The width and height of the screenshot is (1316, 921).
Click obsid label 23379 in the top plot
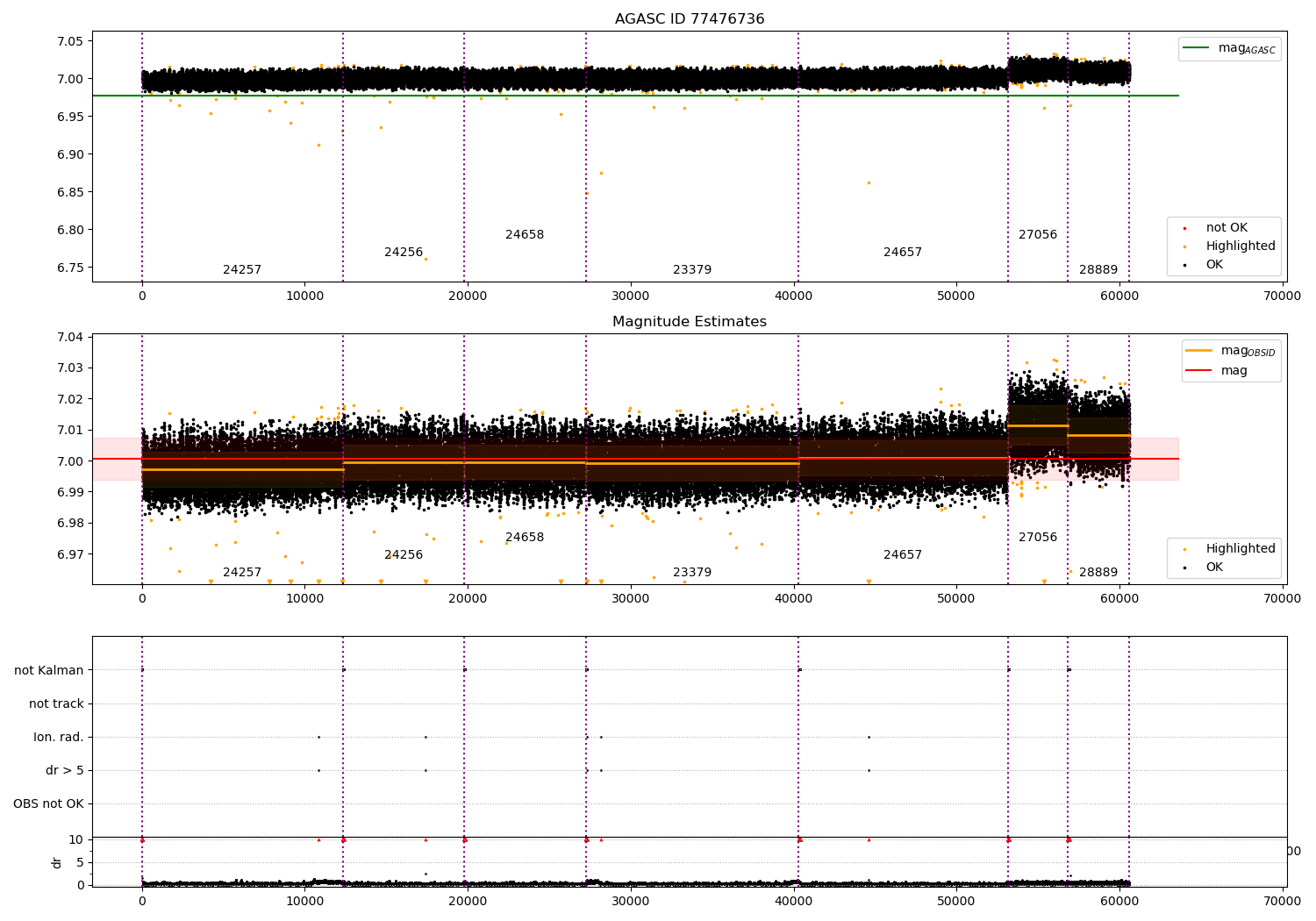coord(692,270)
